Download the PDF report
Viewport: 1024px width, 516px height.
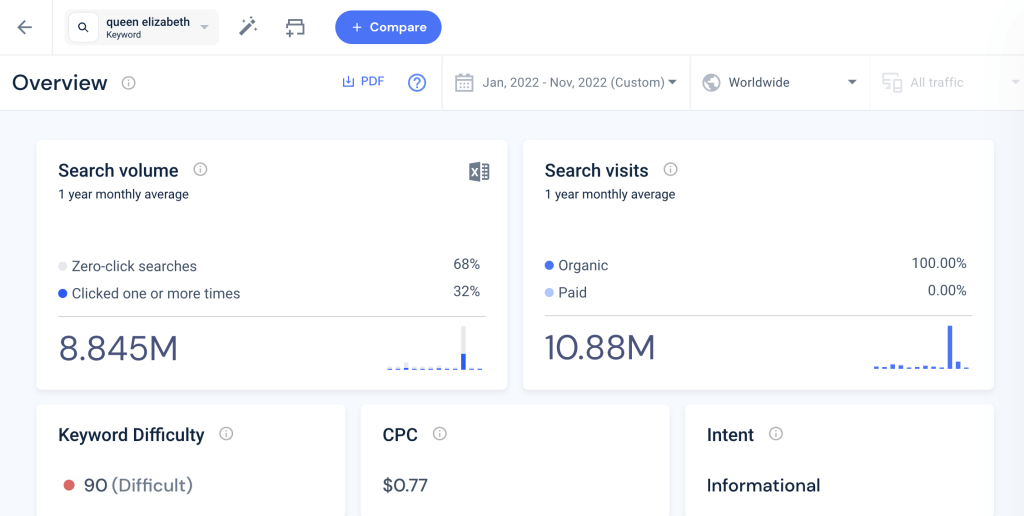tap(363, 82)
